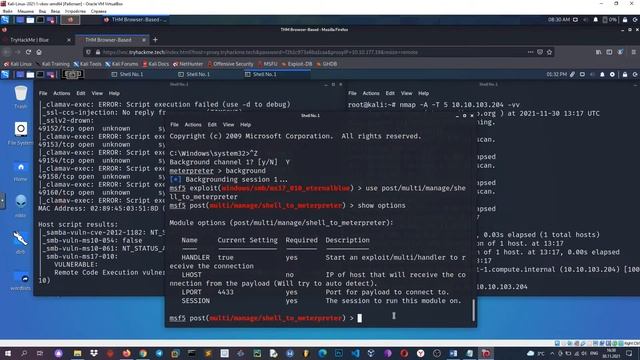Switch to the TryHackMe | Blue browser tab
Viewport: 640px width, 360px height.
(29, 40)
